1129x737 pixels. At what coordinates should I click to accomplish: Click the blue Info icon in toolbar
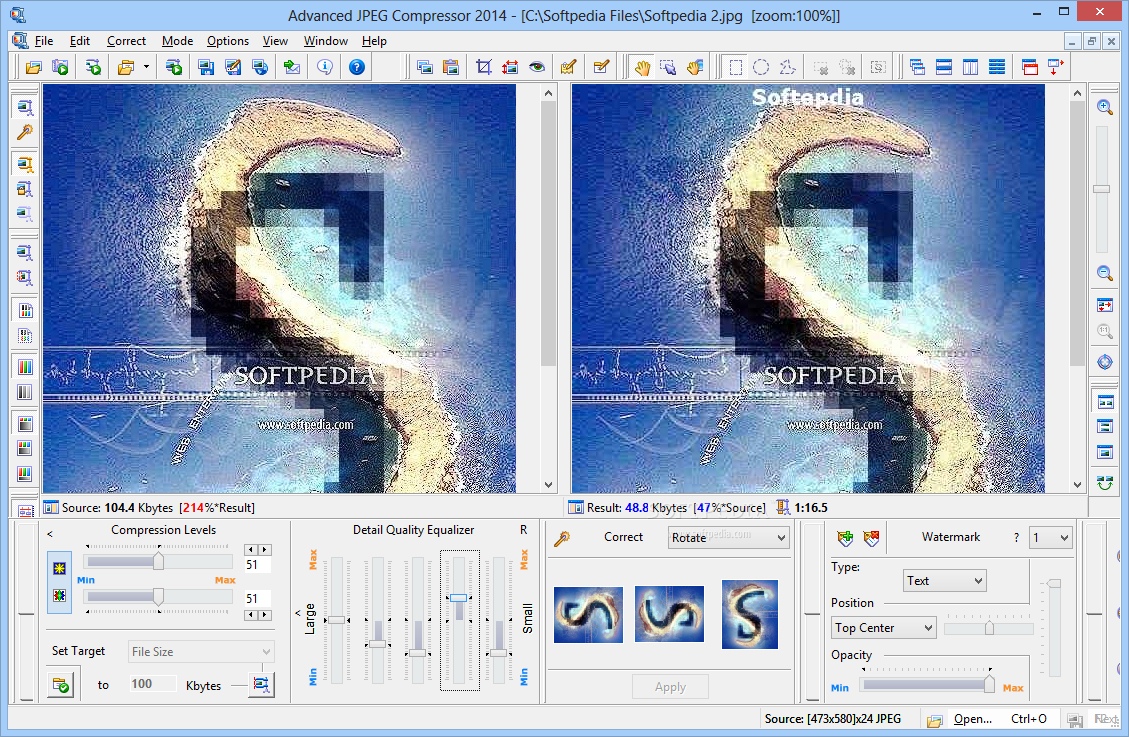click(325, 68)
